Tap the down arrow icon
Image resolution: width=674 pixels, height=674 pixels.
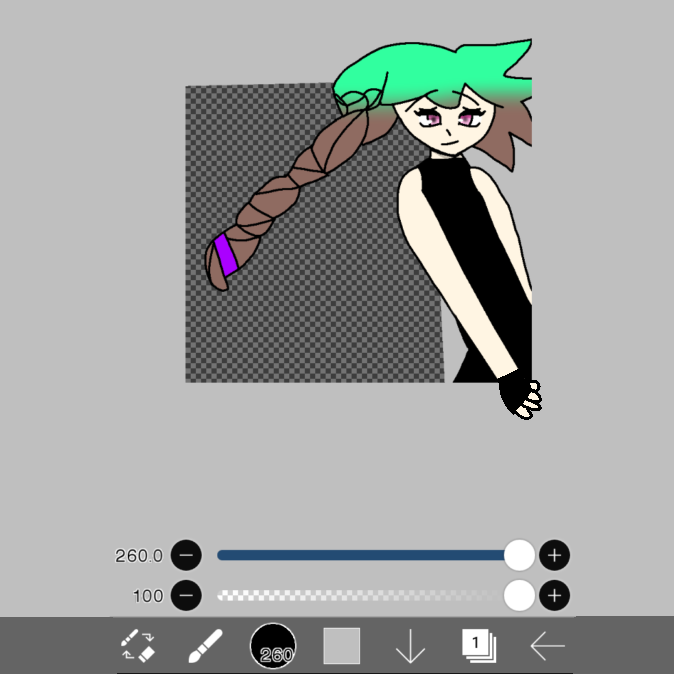(411, 646)
